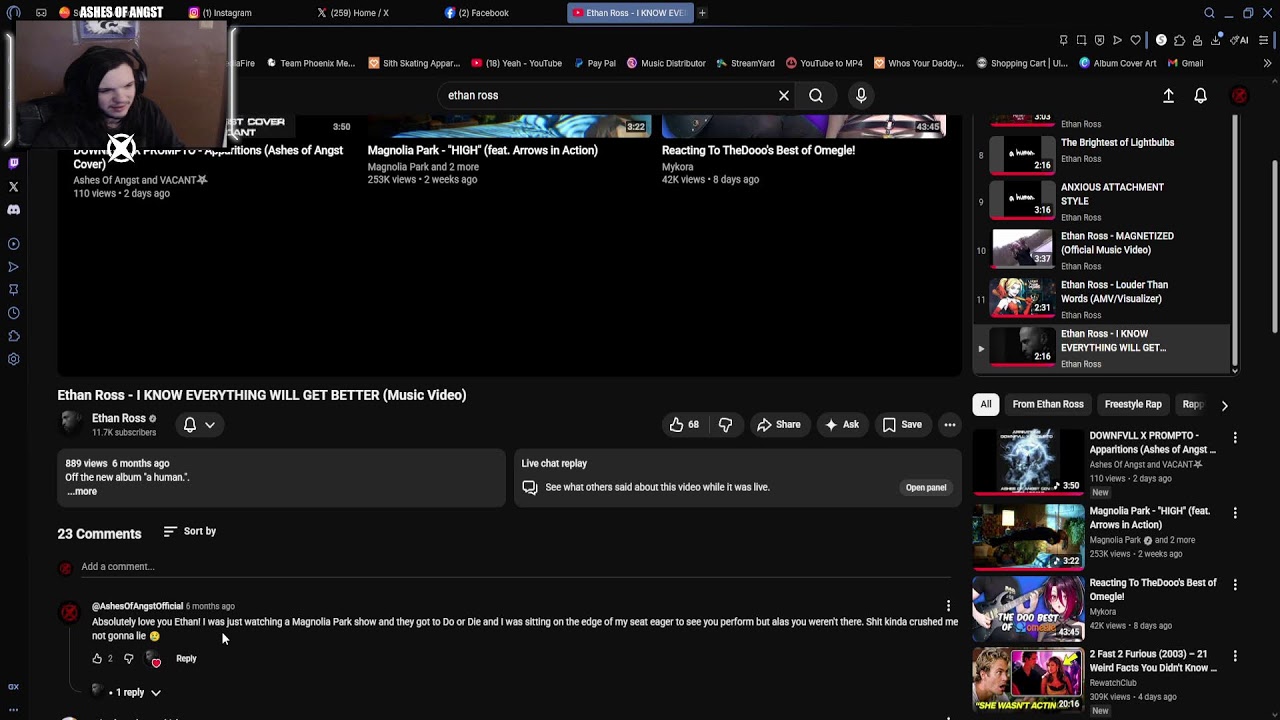Open the subscription notification bell dropdown
This screenshot has height=720, width=1280.
point(199,425)
